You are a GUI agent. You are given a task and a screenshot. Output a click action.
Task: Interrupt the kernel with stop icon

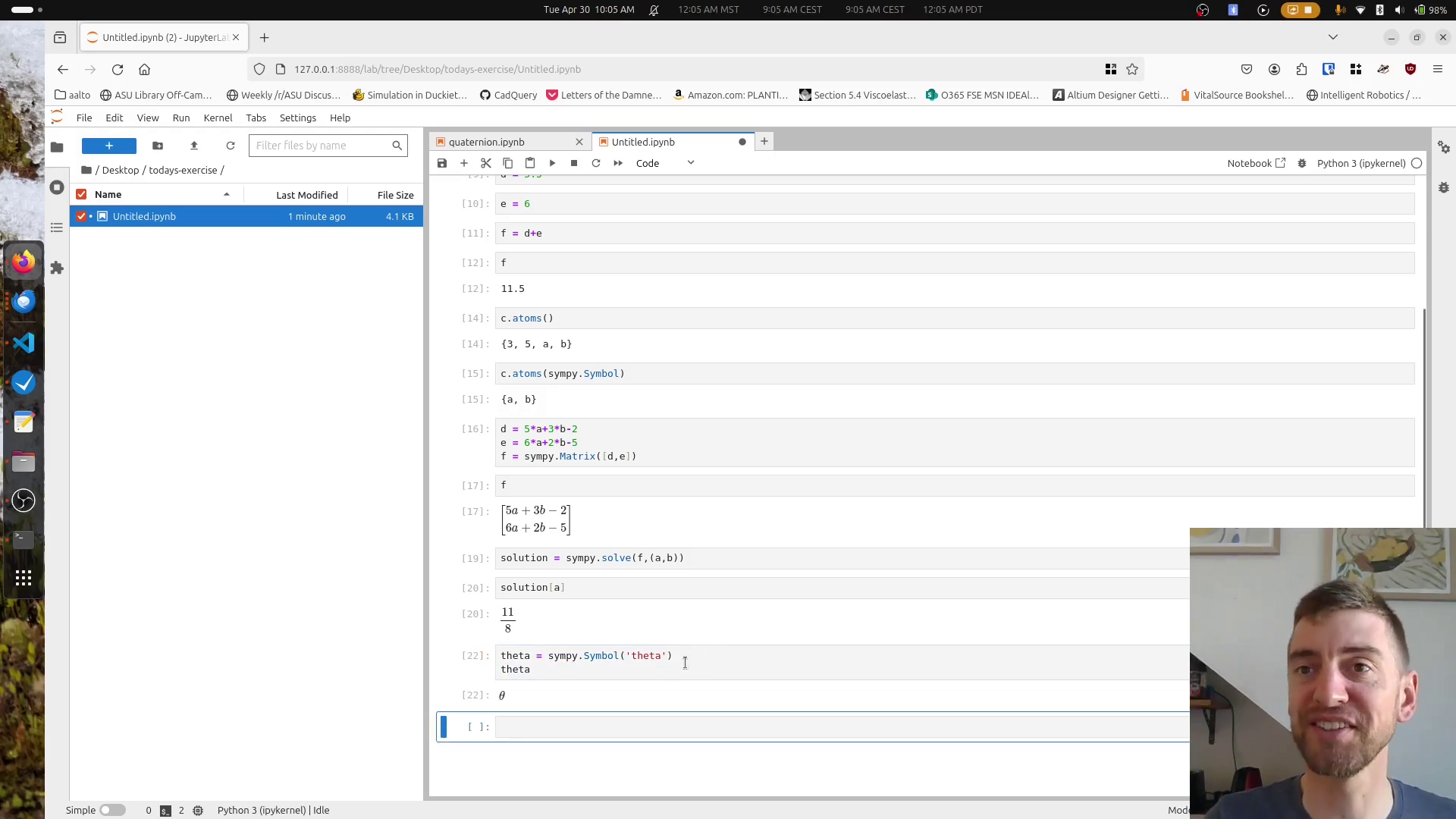click(x=574, y=163)
